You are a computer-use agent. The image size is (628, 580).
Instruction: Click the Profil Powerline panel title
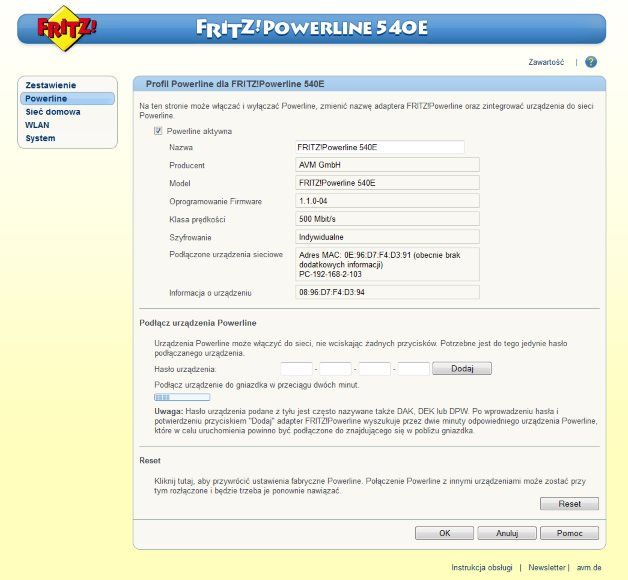[235, 84]
